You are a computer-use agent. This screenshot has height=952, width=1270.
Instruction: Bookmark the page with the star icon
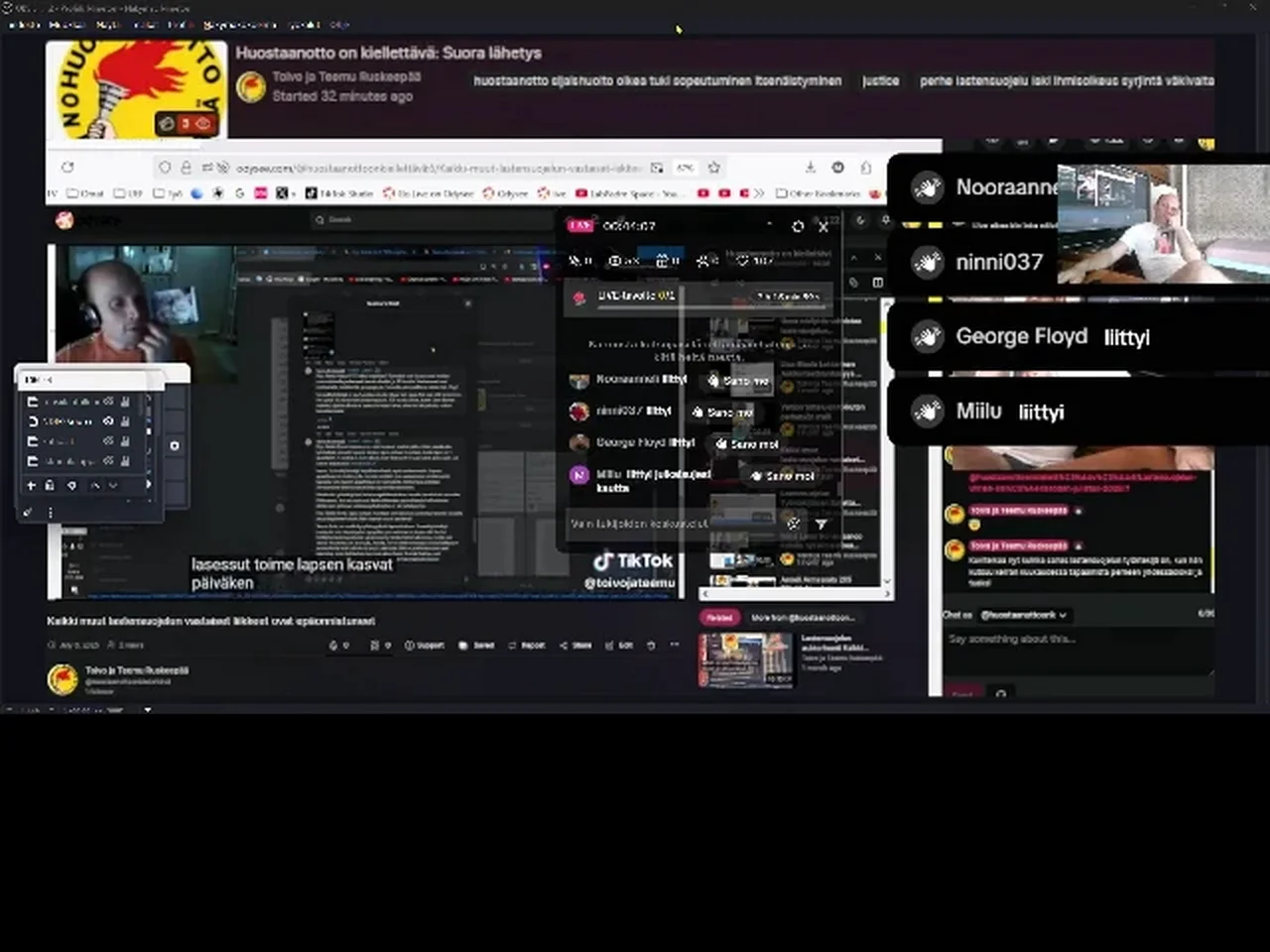click(713, 168)
